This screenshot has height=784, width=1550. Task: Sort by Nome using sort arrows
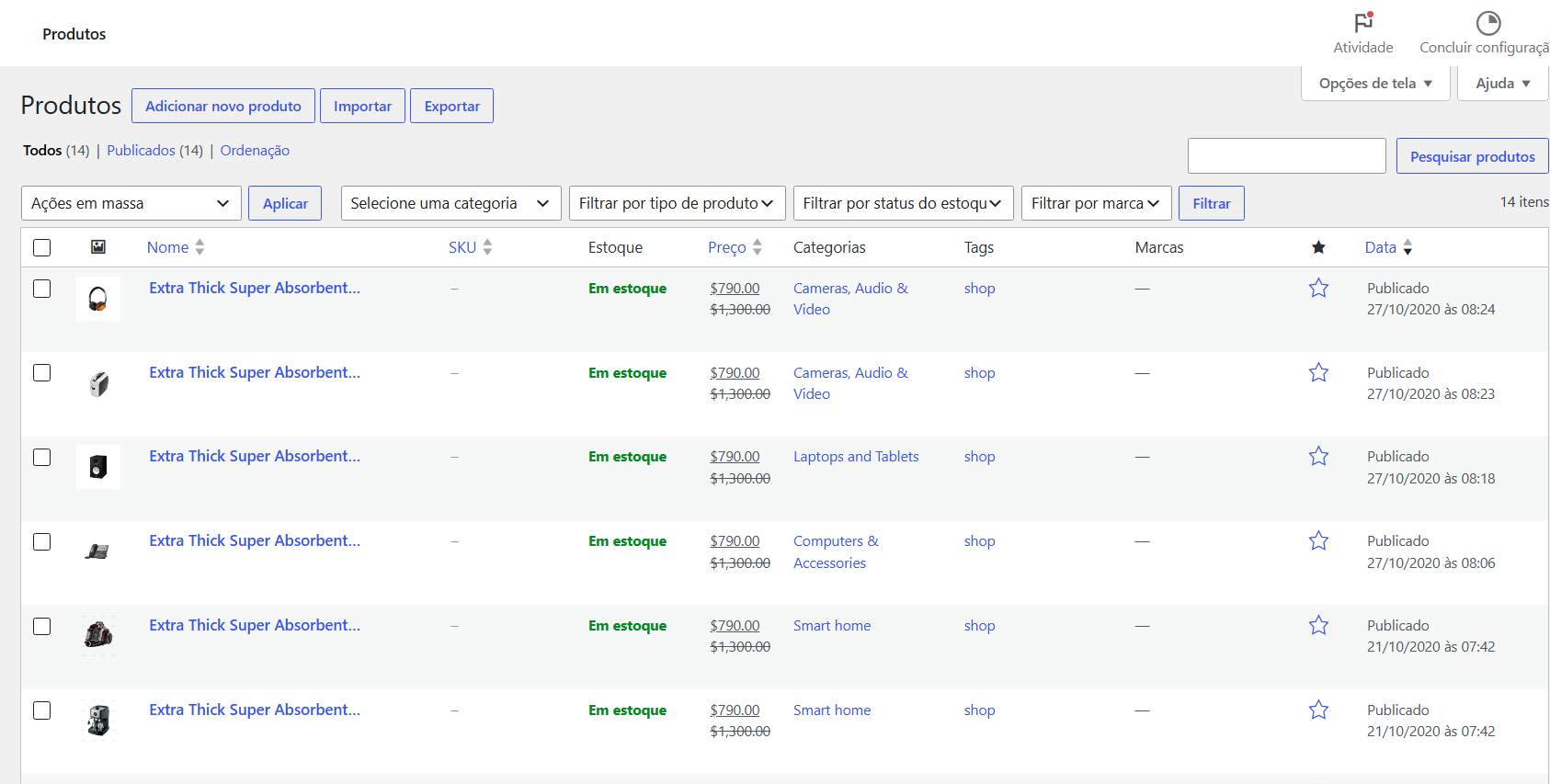click(199, 247)
